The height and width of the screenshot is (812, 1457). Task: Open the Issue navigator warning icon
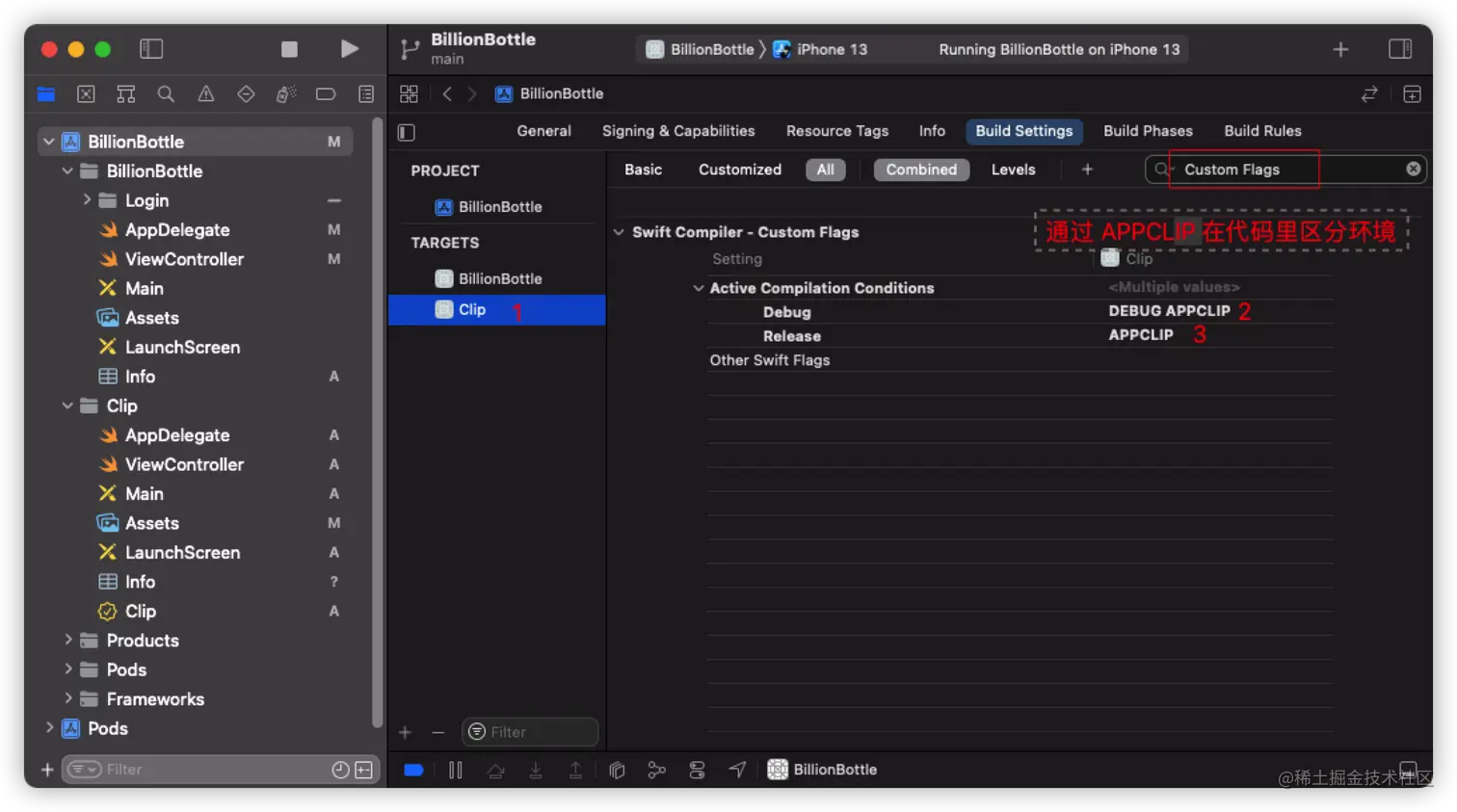pos(206,94)
